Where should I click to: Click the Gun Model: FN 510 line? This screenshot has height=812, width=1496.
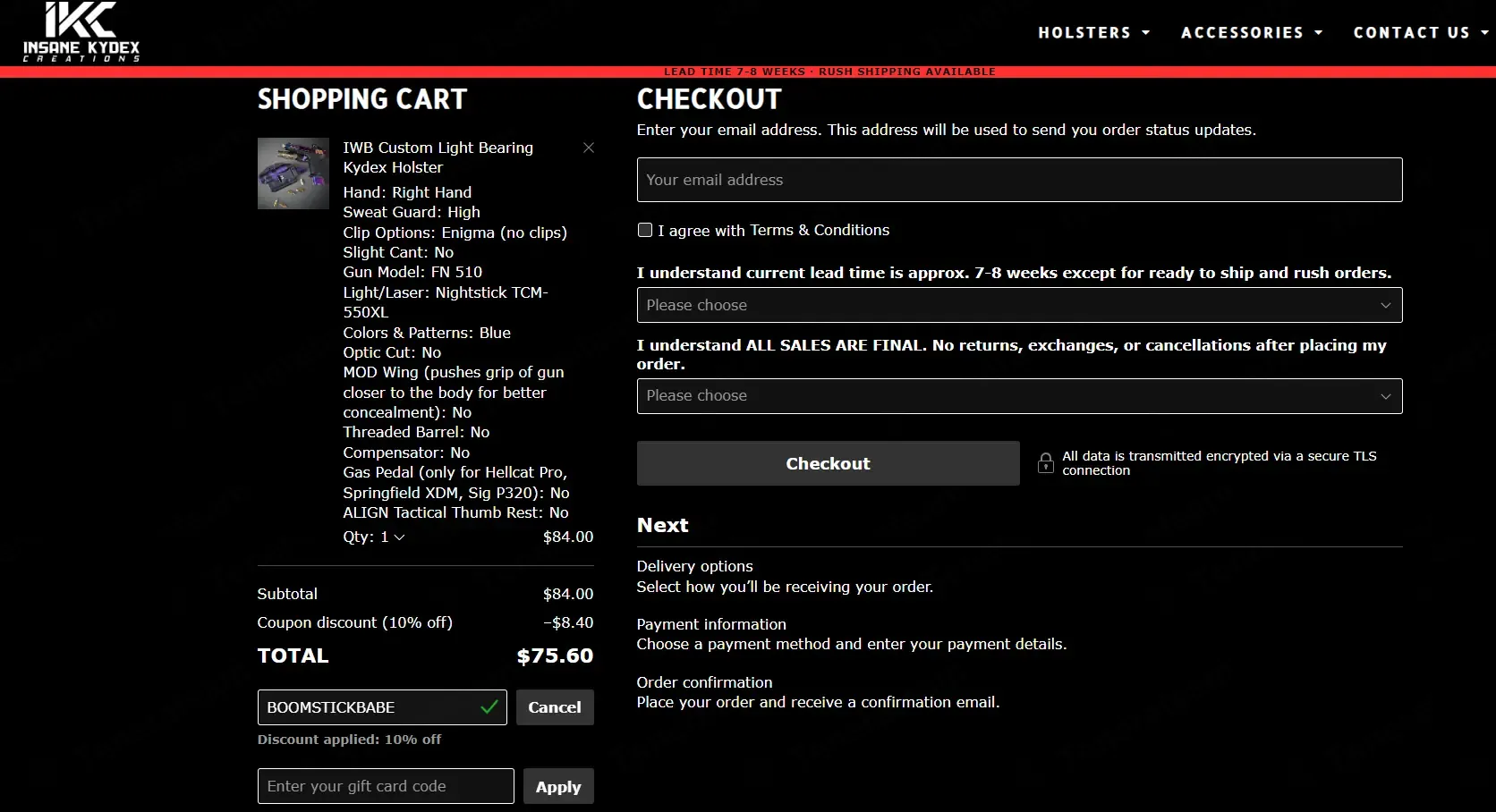point(412,272)
